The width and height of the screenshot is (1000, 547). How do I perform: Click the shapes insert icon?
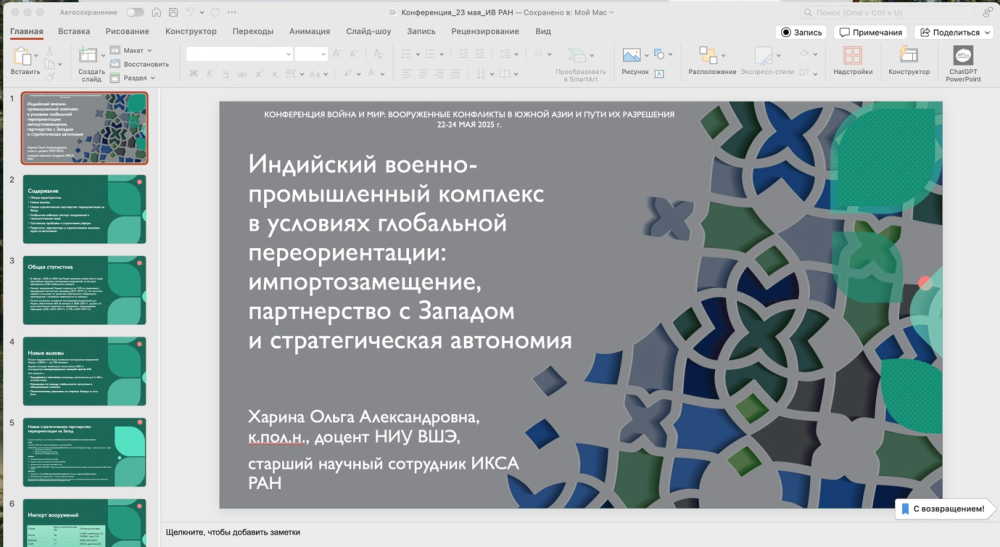point(659,54)
